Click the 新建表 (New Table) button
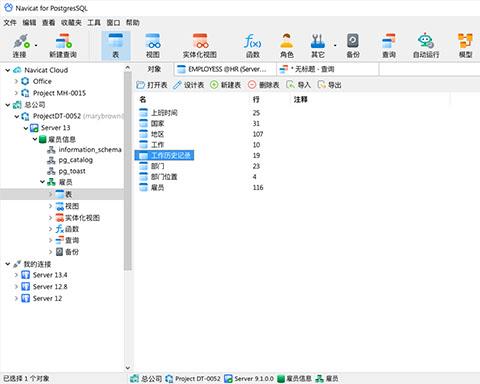The height and width of the screenshot is (384, 480). pos(225,85)
